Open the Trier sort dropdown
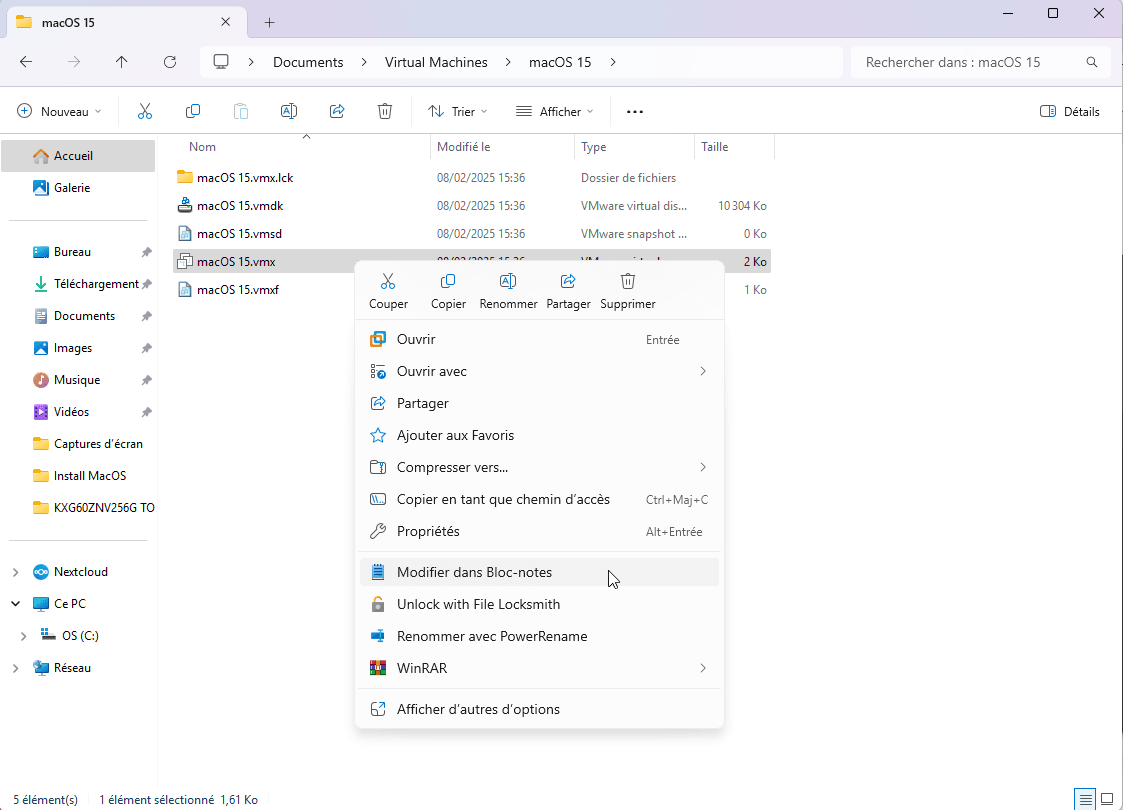This screenshot has height=810, width=1123. [x=458, y=111]
